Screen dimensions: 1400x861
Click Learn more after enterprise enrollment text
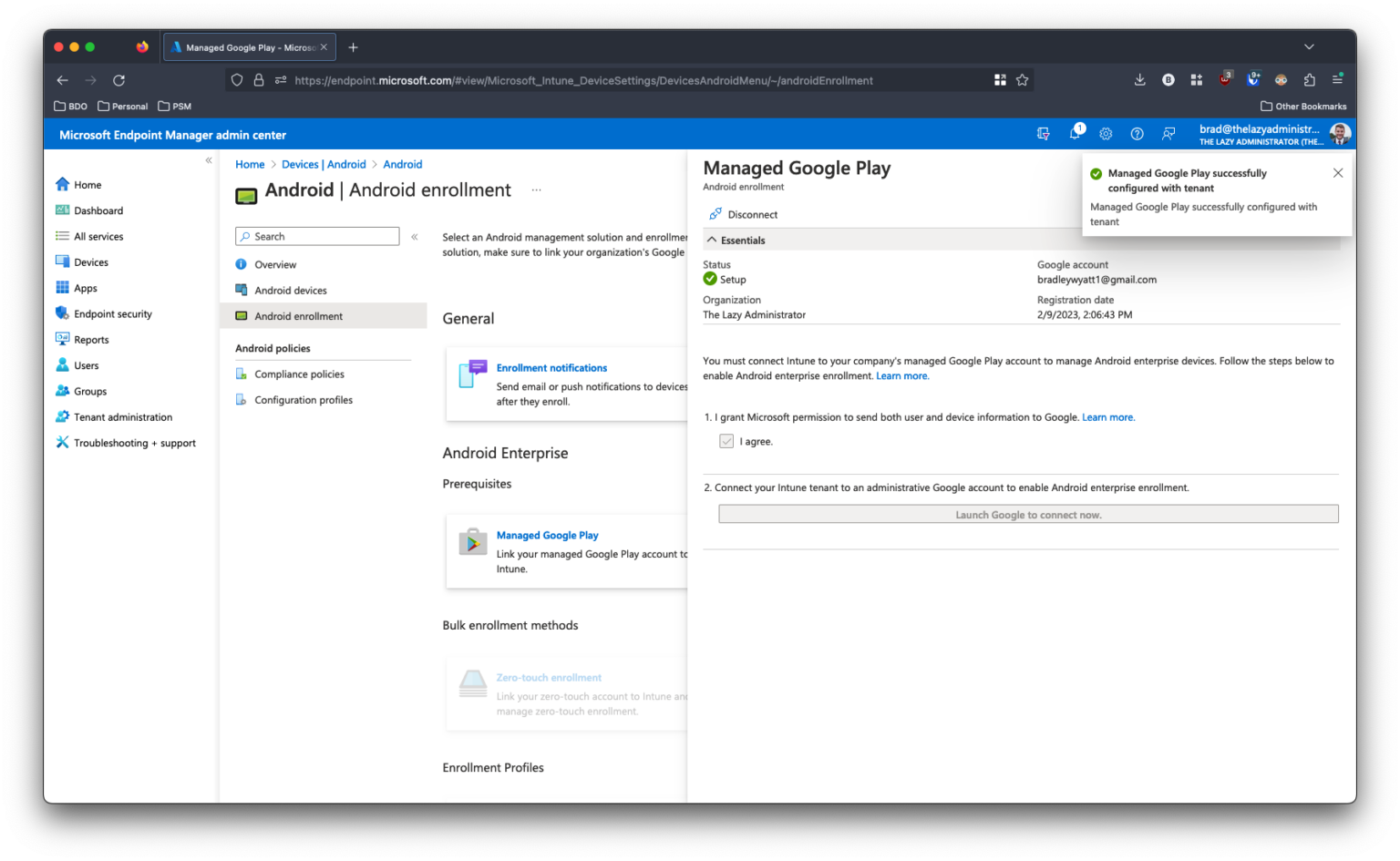[902, 376]
